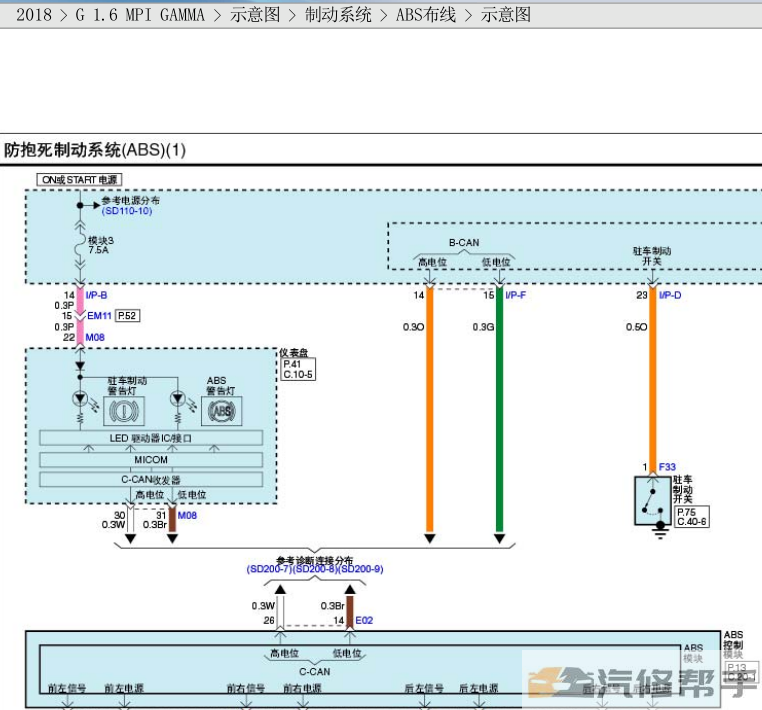Screen dimensions: 762x710
Task: Open breadcrumb ABS布线
Action: coord(426,15)
